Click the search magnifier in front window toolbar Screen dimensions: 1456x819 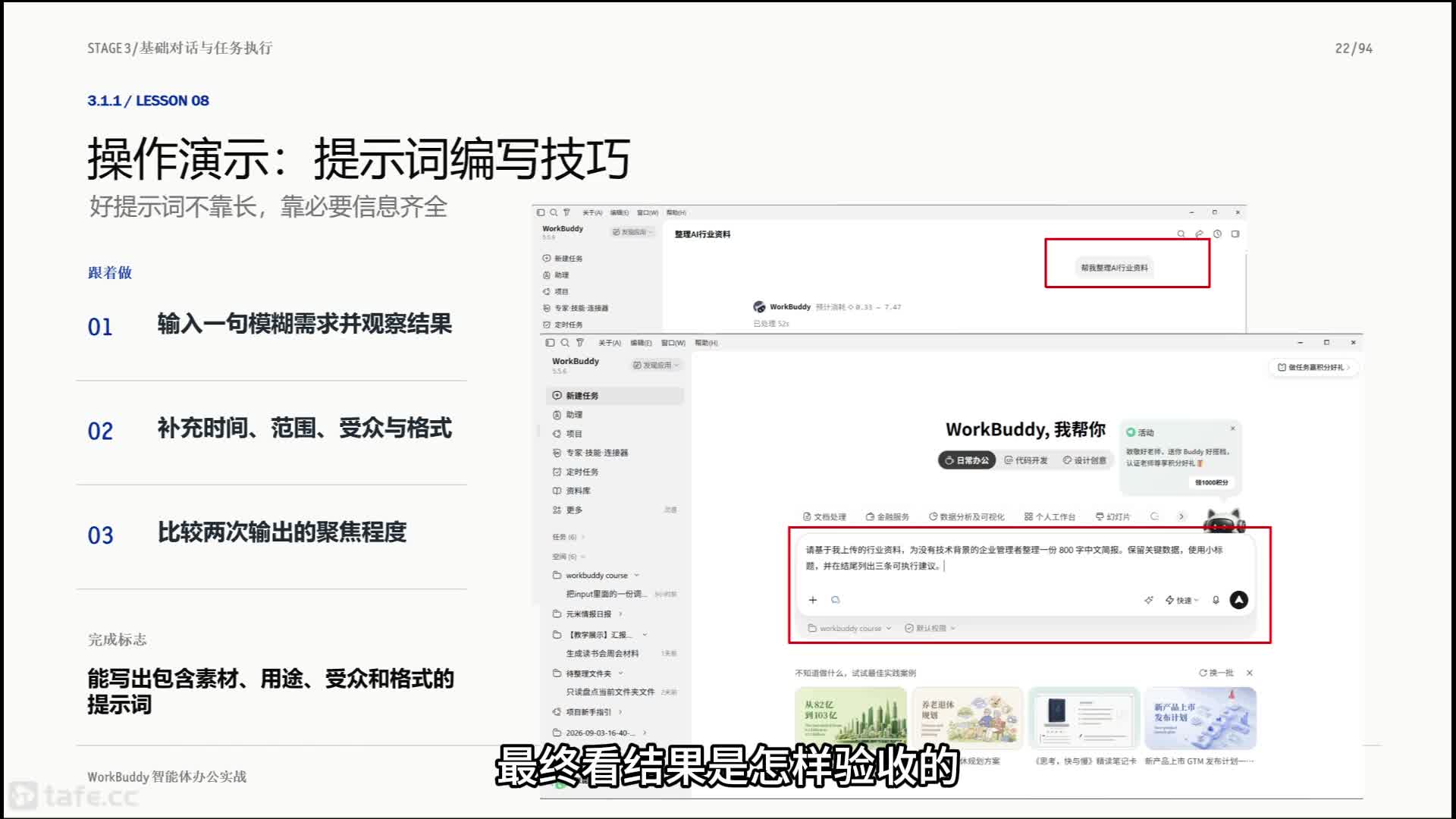565,343
